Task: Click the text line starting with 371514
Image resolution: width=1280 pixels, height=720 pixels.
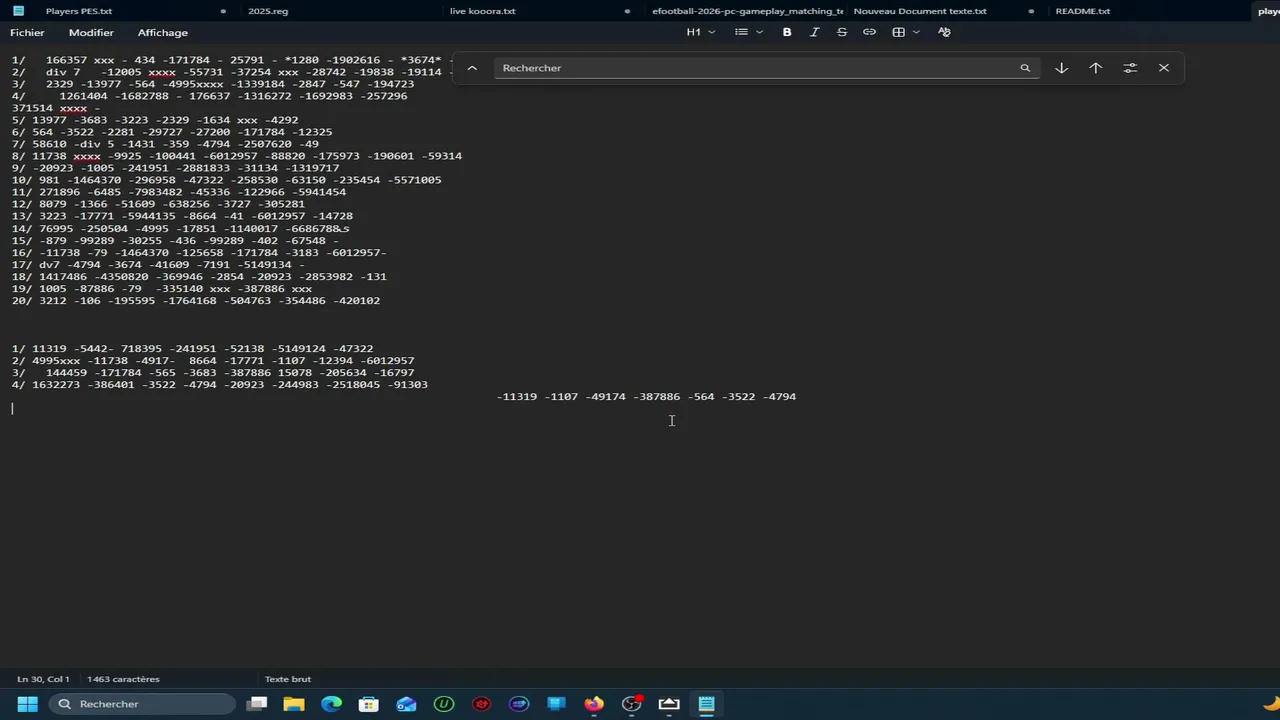Action: pyautogui.click(x=56, y=108)
